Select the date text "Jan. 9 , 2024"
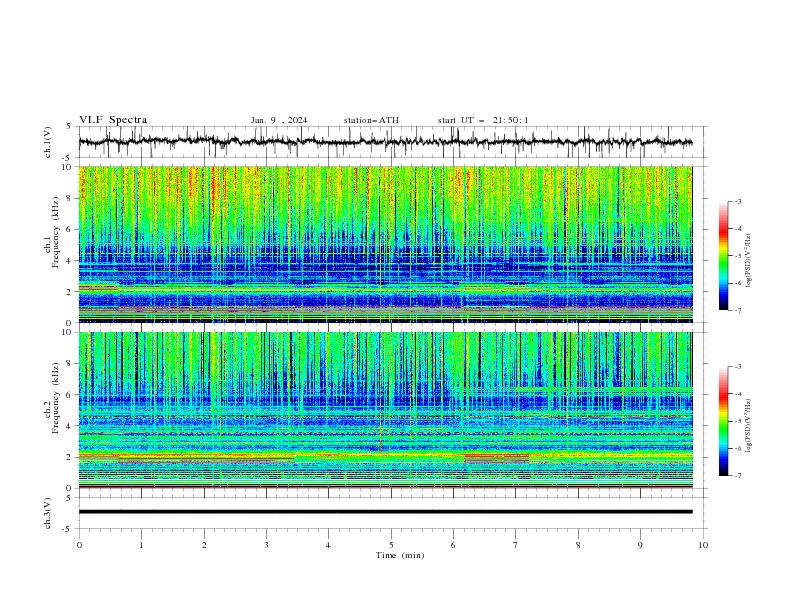This screenshot has width=792, height=612. tap(279, 120)
